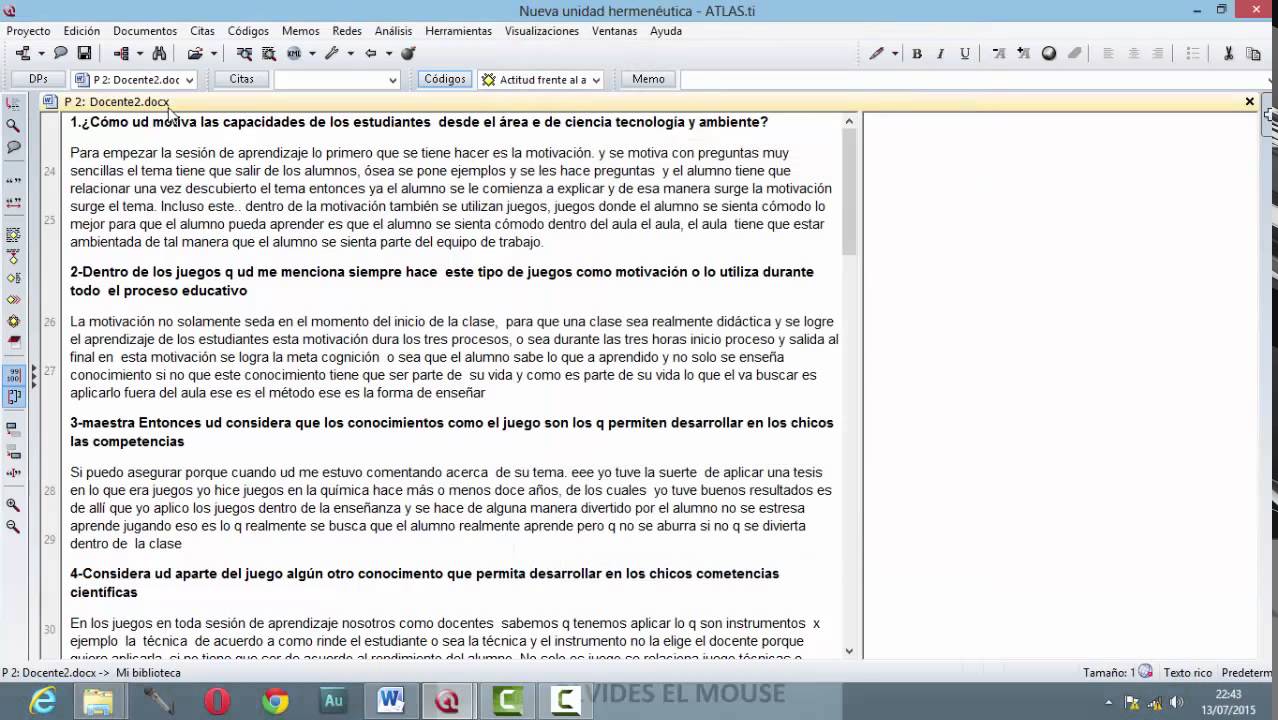Close the Docente2.docx document pane
1278x720 pixels.
[1249, 101]
